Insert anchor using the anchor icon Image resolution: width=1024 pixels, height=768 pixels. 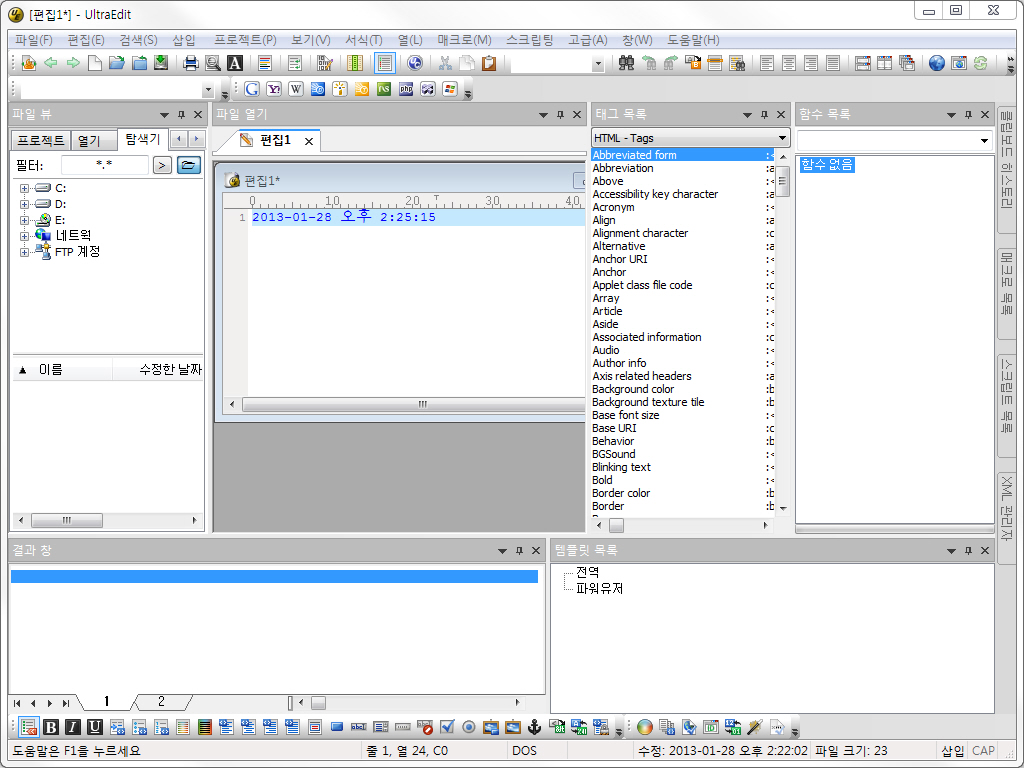pyautogui.click(x=534, y=727)
